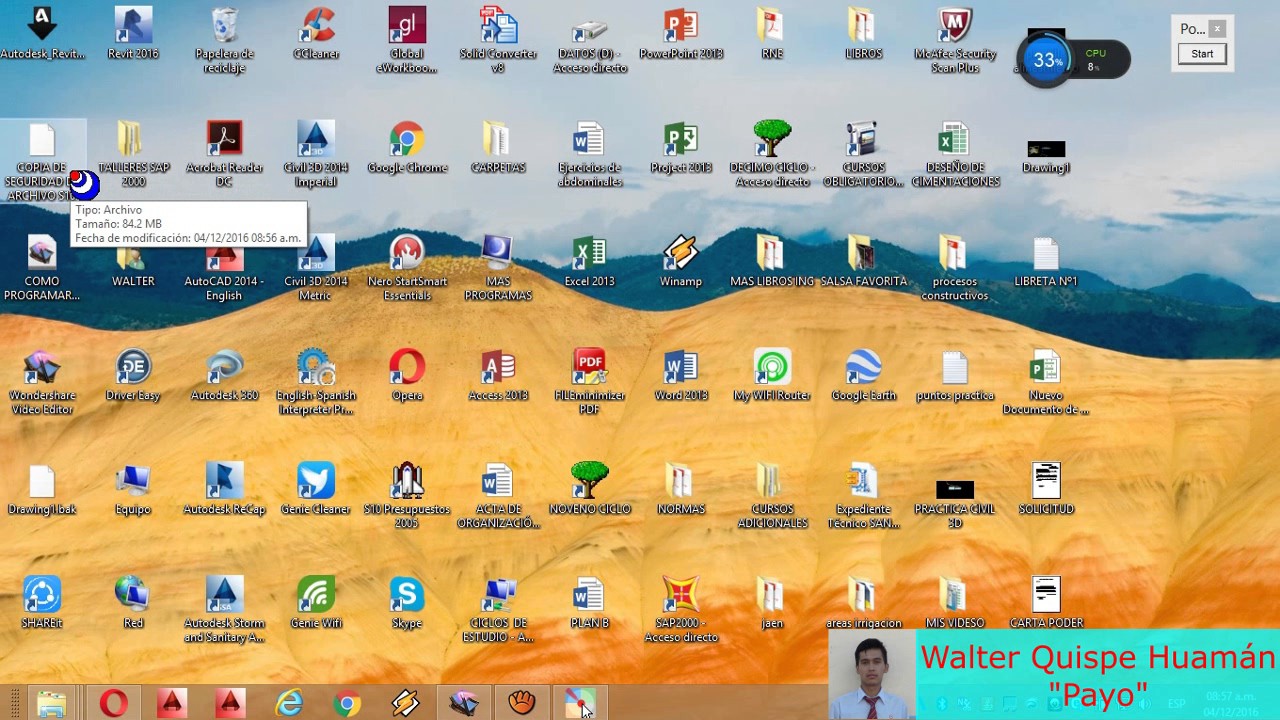
Task: Open FILEminimizer PDF shortcut
Action: pos(590,382)
